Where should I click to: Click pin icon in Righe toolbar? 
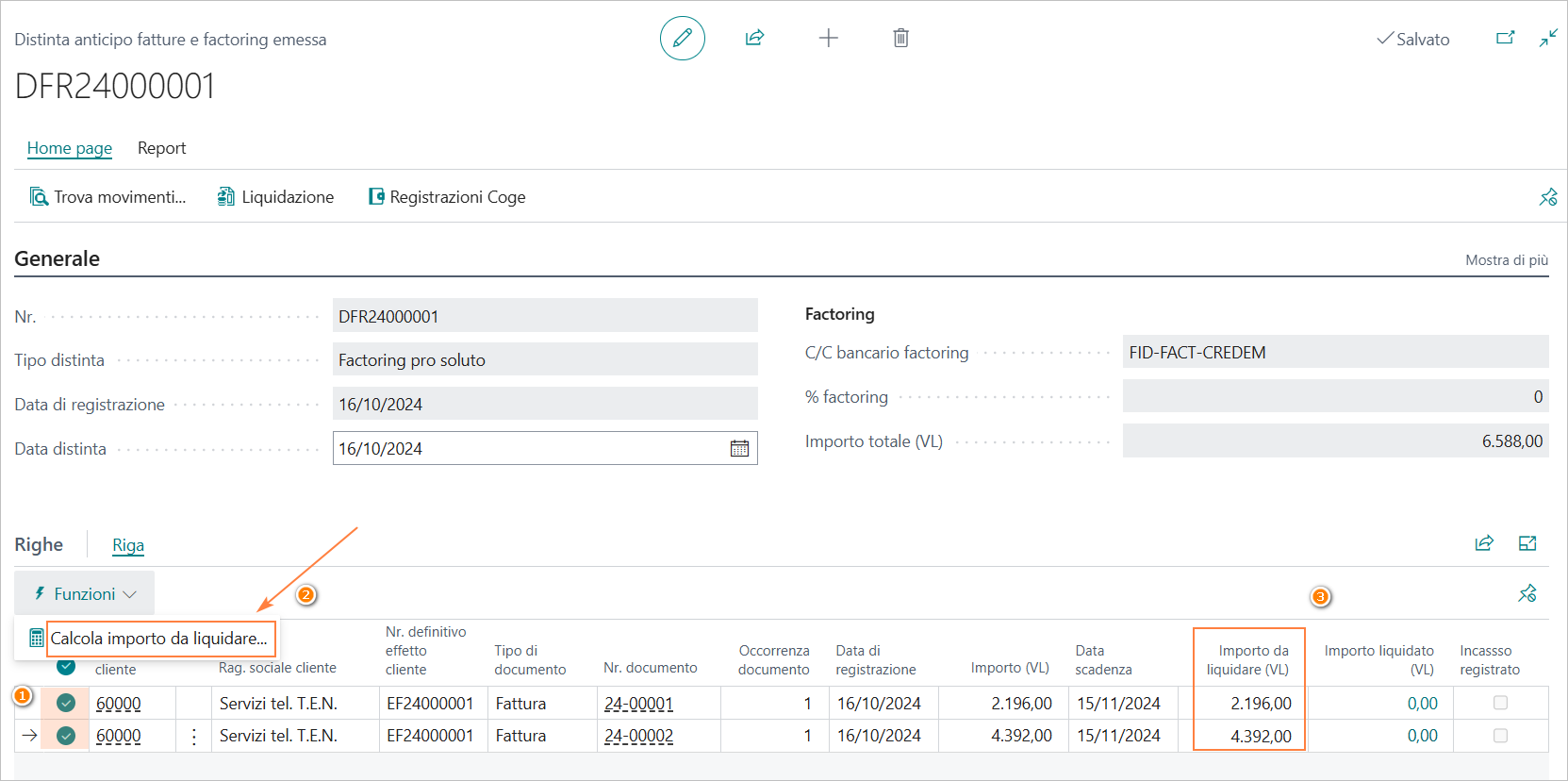(1527, 593)
